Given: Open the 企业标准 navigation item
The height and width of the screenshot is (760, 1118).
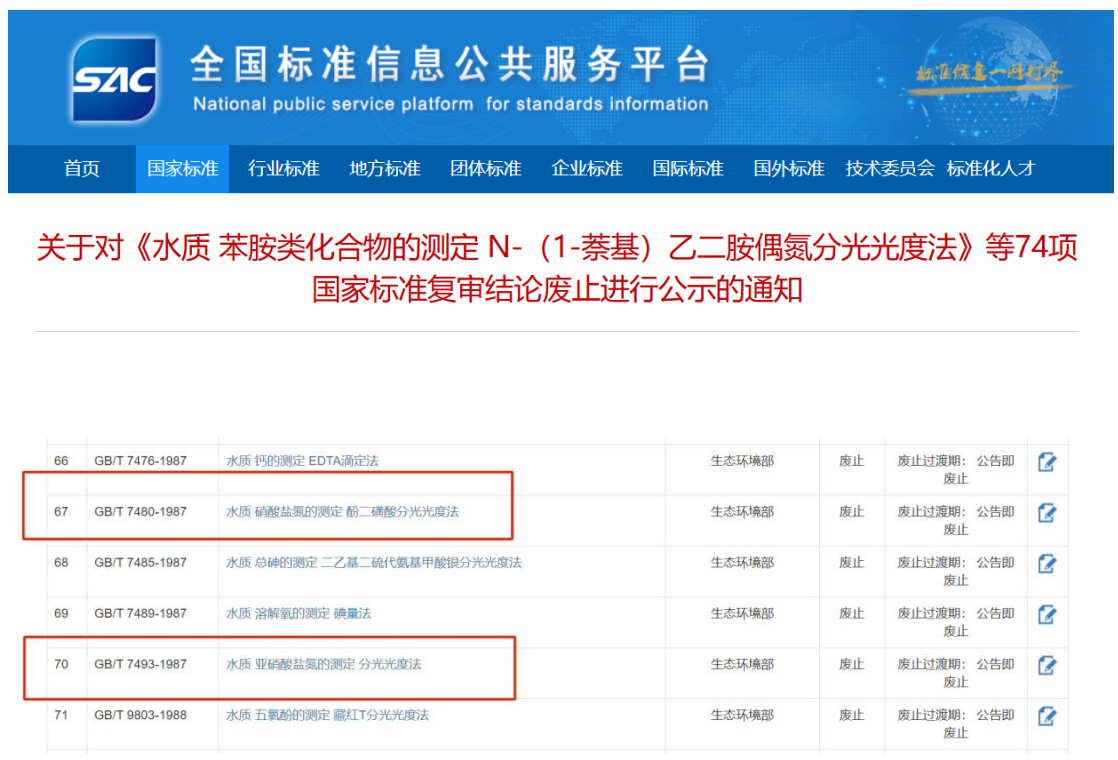Looking at the screenshot, I should [x=587, y=169].
